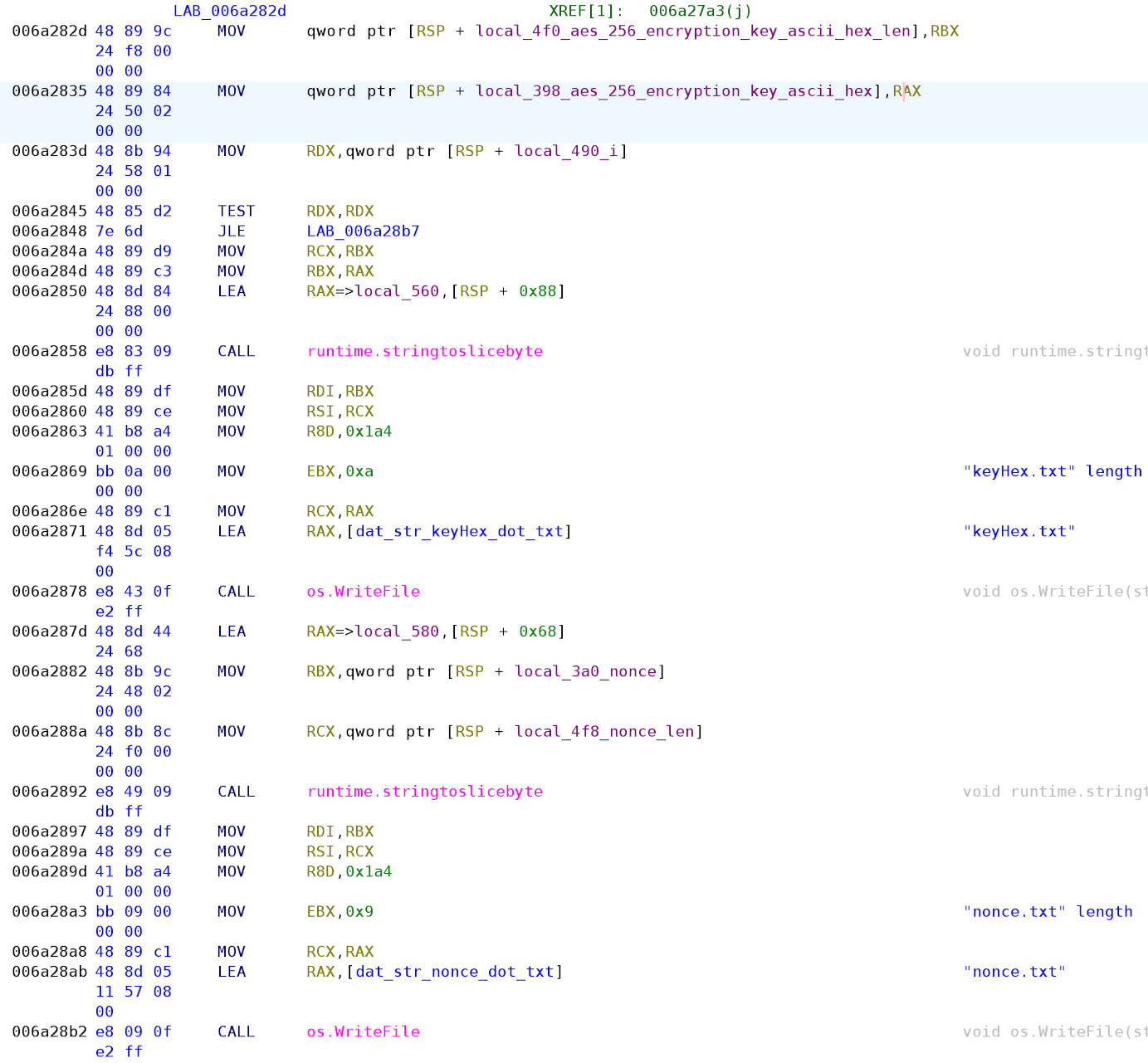The image size is (1148, 1063).
Task: Click the local_560 reference in LEA
Action: coord(397,291)
